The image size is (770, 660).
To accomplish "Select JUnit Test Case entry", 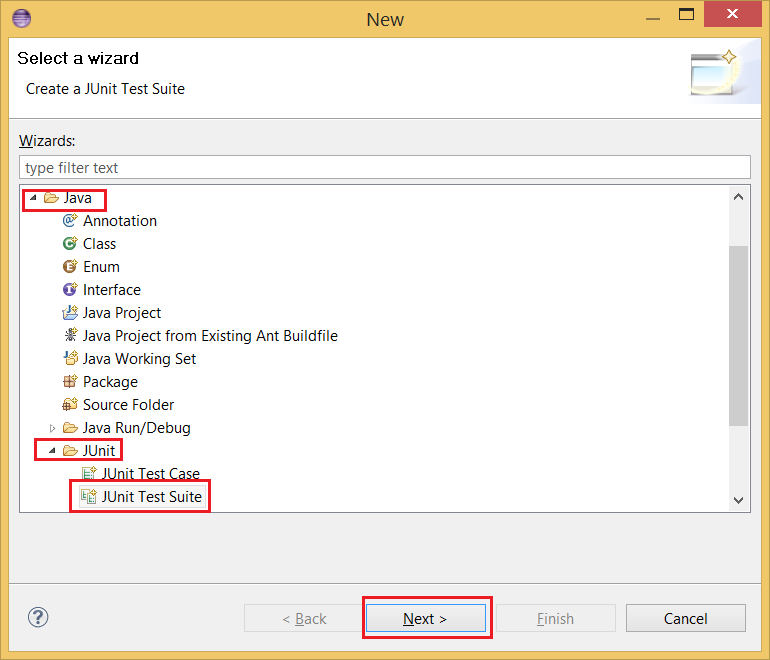I will (x=151, y=474).
